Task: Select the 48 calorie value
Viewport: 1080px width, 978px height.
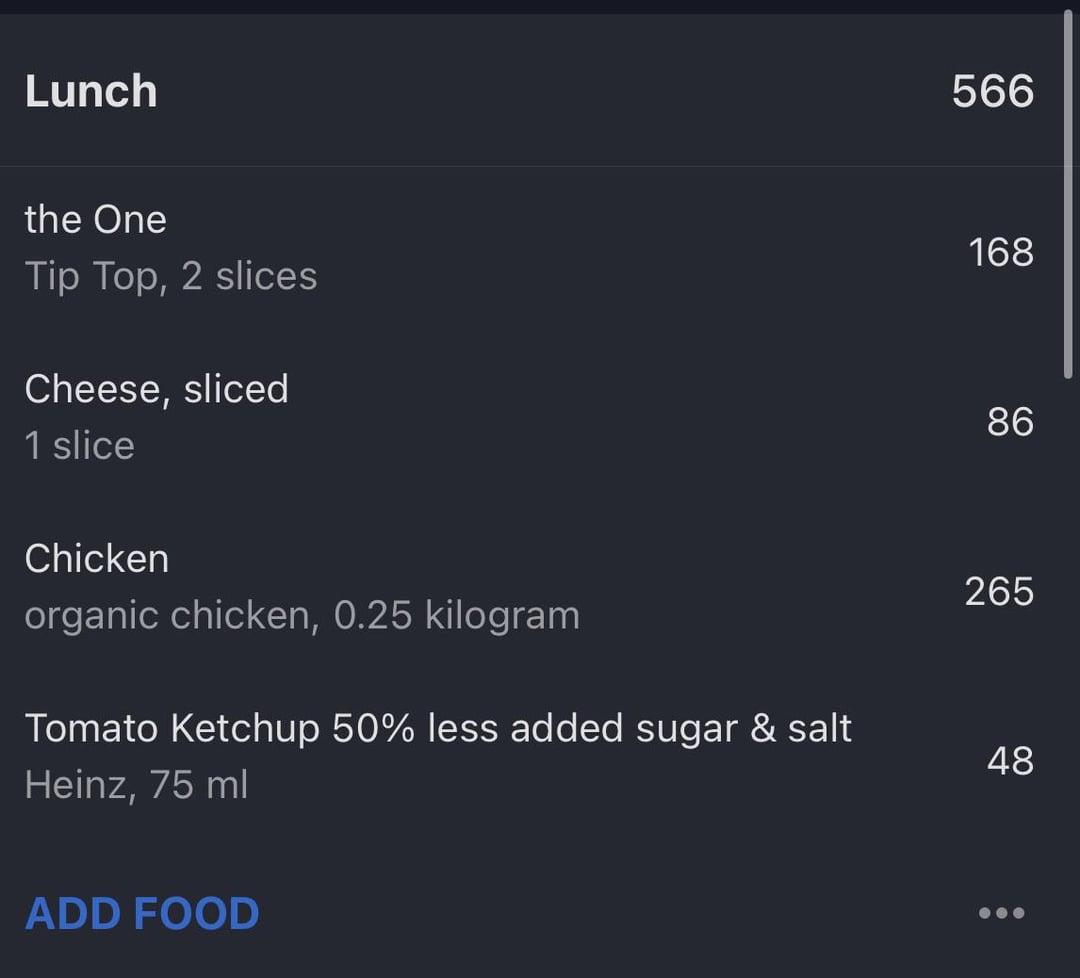Action: pos(1010,761)
